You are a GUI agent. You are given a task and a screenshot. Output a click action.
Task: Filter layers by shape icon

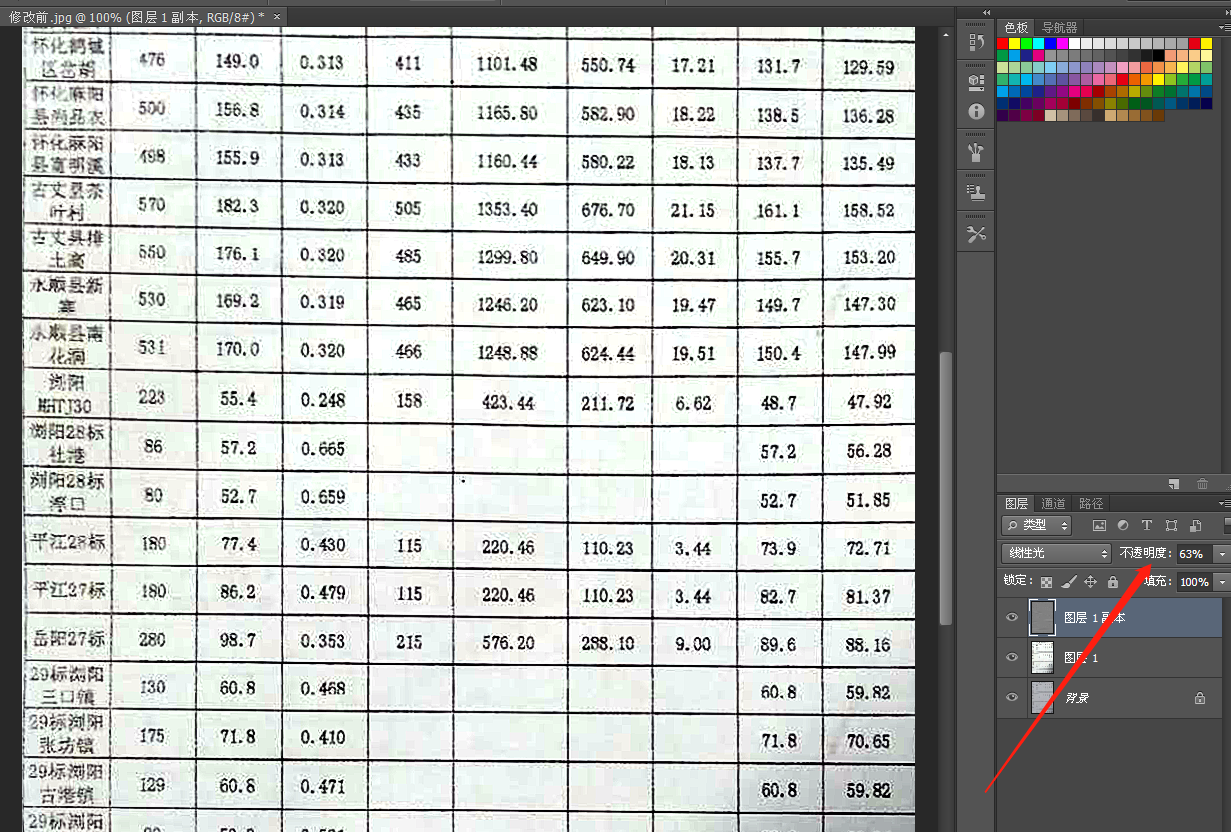click(x=1171, y=525)
